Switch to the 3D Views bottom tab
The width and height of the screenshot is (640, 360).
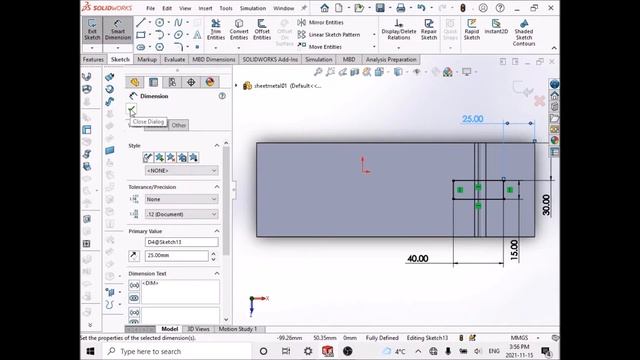point(198,329)
